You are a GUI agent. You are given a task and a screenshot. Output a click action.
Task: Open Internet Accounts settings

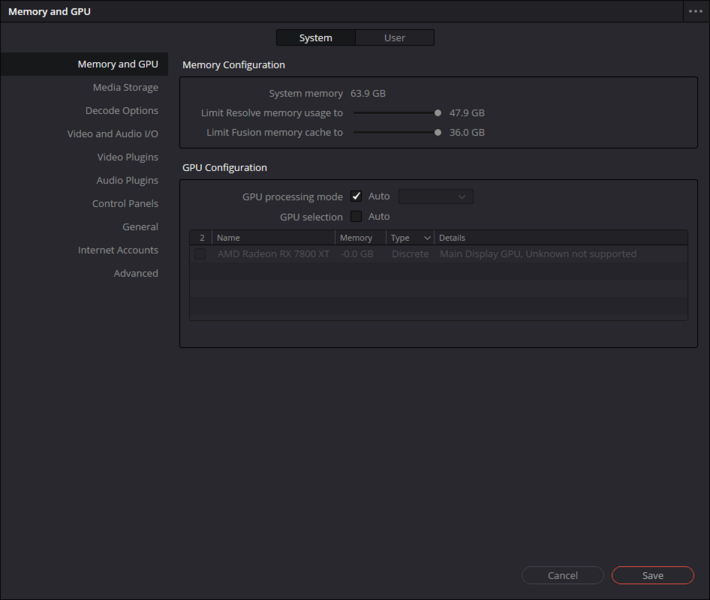tap(118, 250)
